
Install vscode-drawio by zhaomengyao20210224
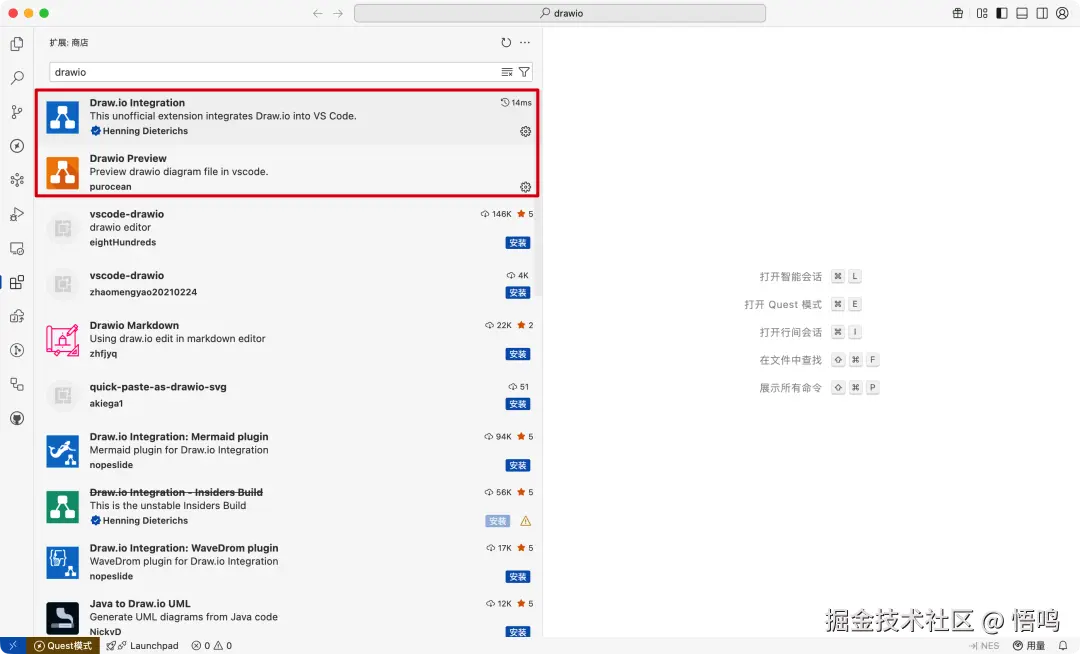tap(518, 293)
